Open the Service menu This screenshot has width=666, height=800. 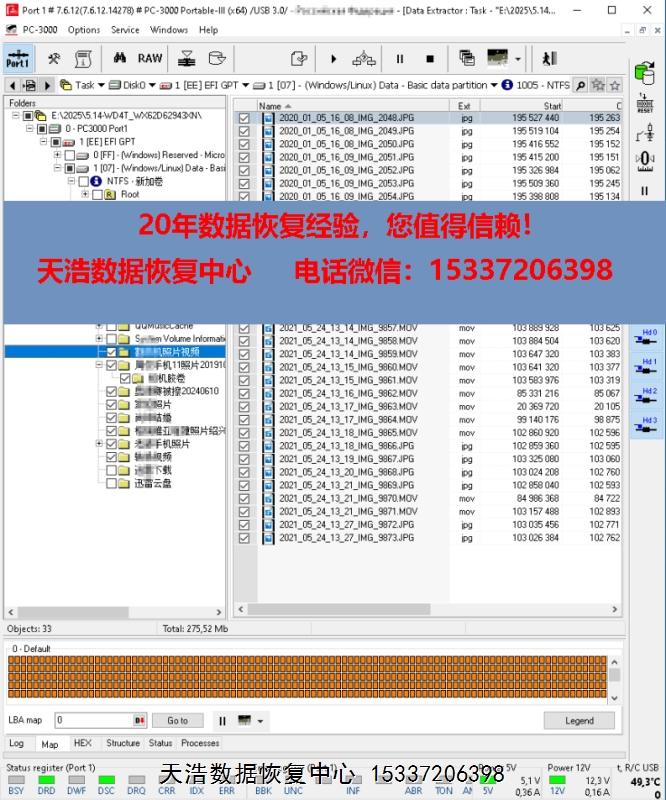[125, 30]
